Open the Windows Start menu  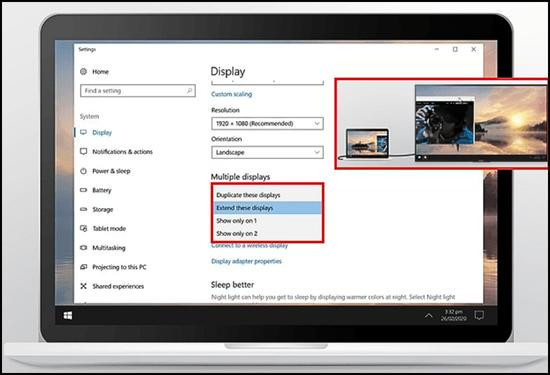68,315
